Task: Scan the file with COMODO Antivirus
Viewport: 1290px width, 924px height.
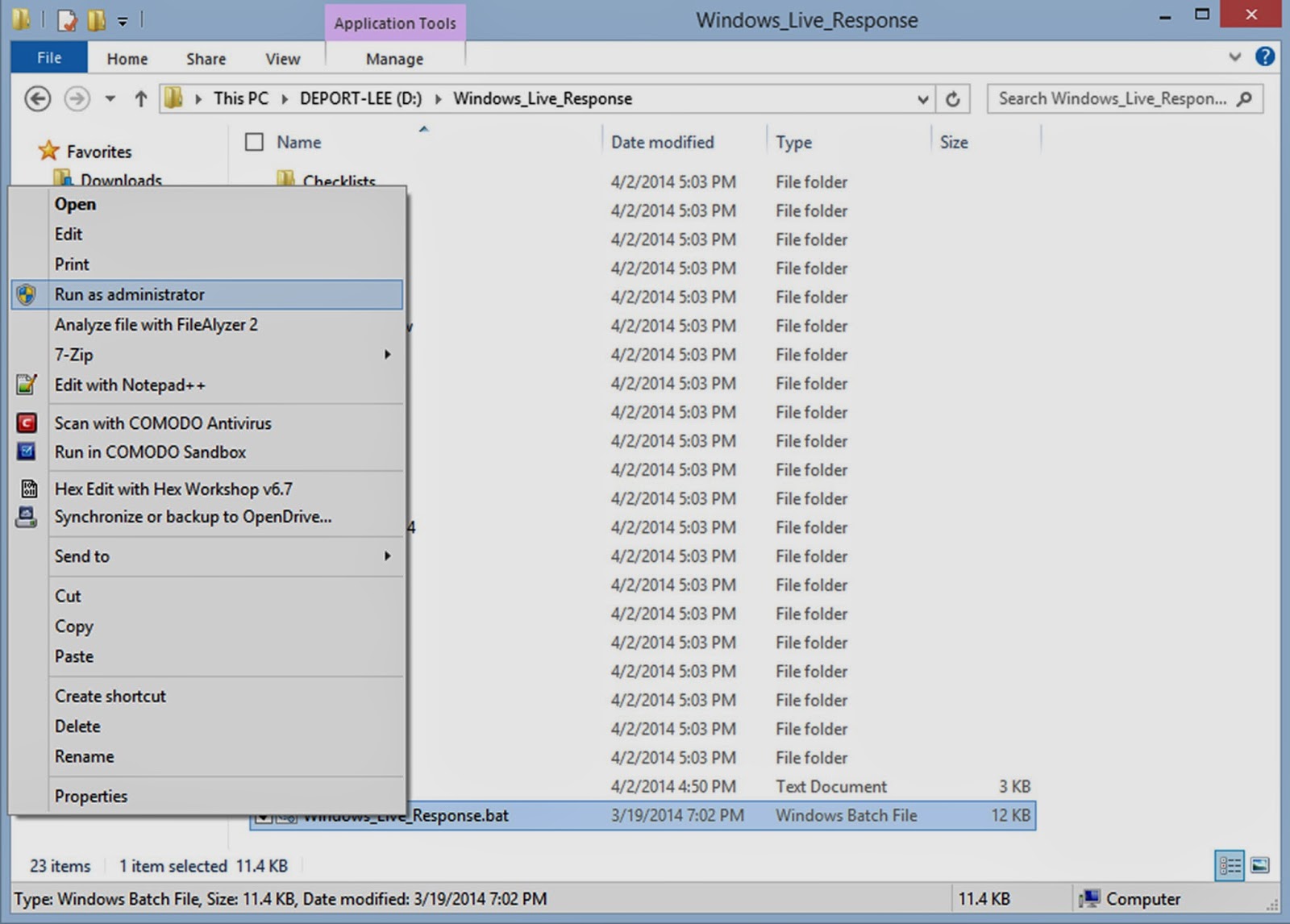Action: (x=163, y=422)
